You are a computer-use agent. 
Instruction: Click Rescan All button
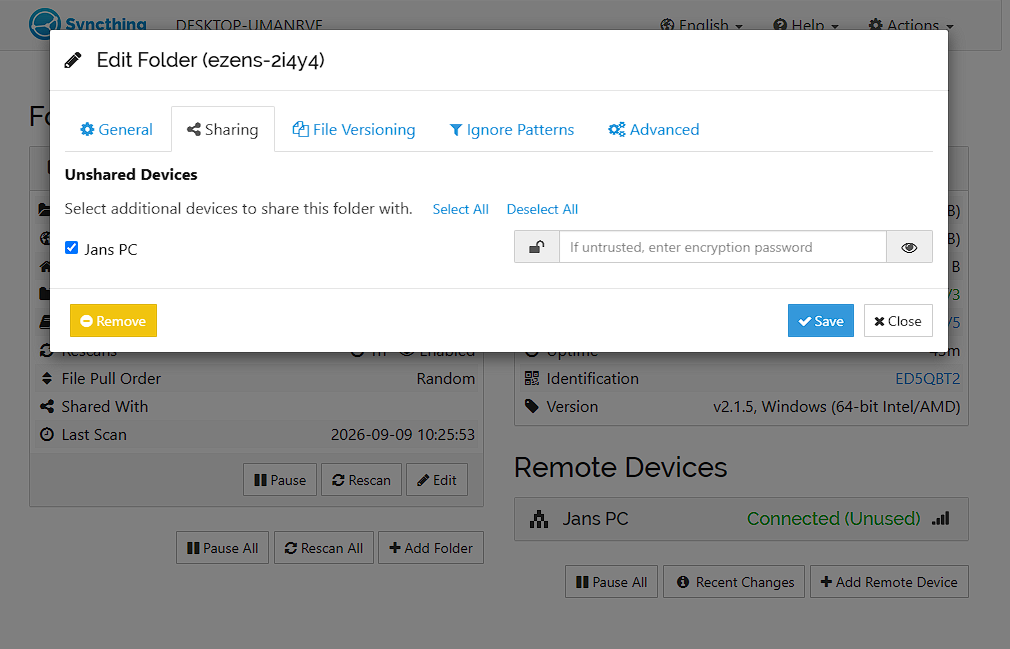324,548
